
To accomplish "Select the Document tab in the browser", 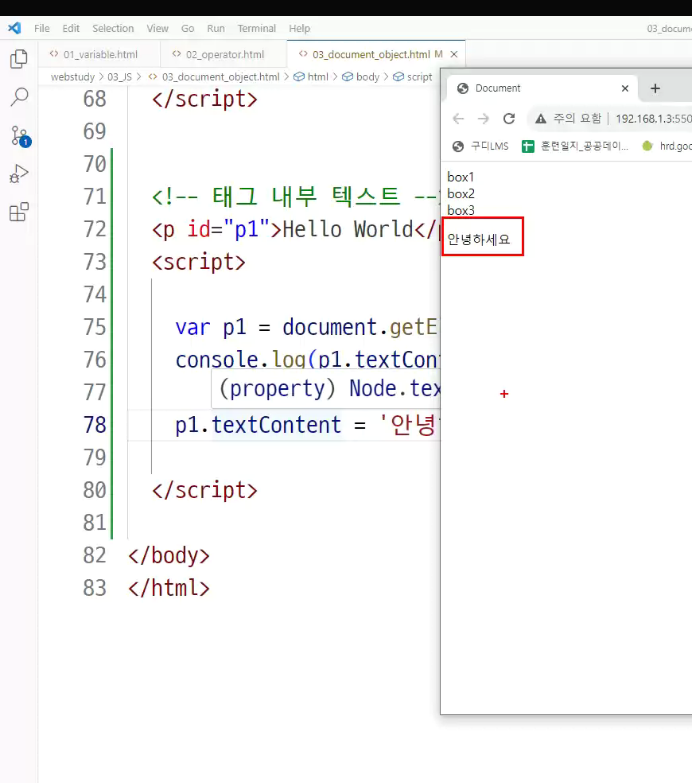I will (x=542, y=88).
